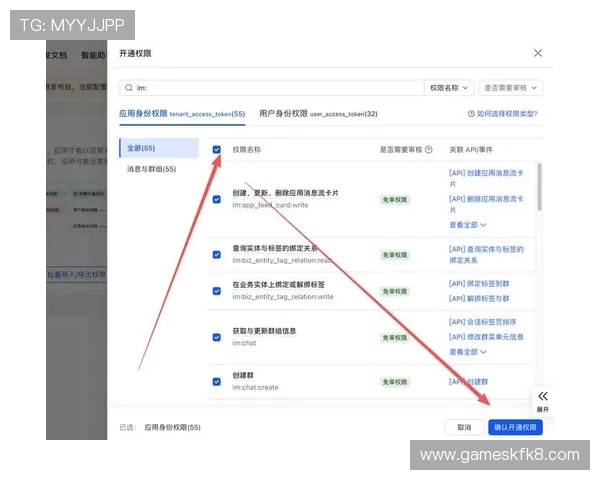Screen dimensions: 600x480
Task: Click 免审权限 tag in im:app_feed_card:write row
Action: click(395, 199)
